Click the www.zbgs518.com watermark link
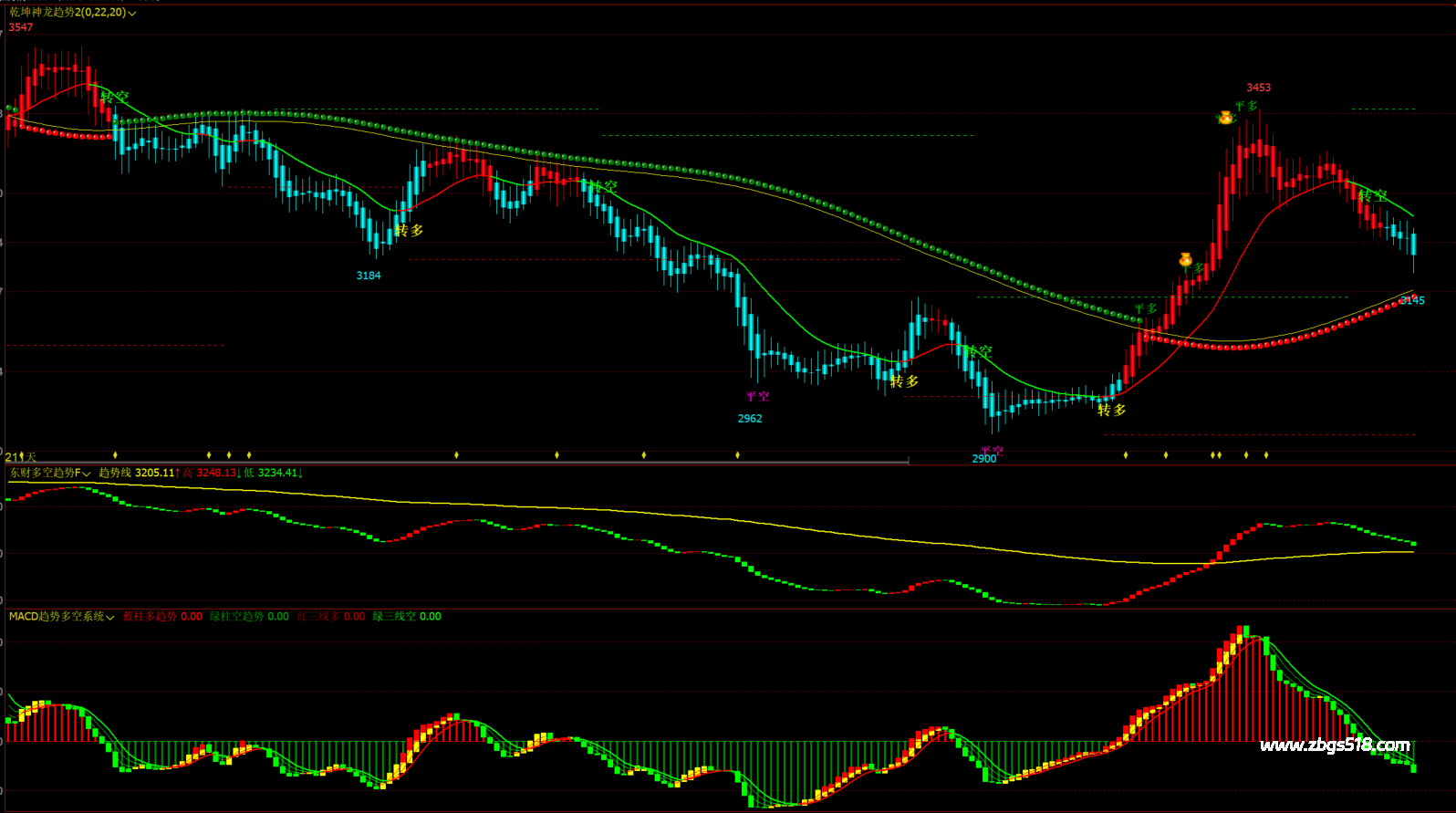Image resolution: width=1456 pixels, height=813 pixels. [1335, 745]
